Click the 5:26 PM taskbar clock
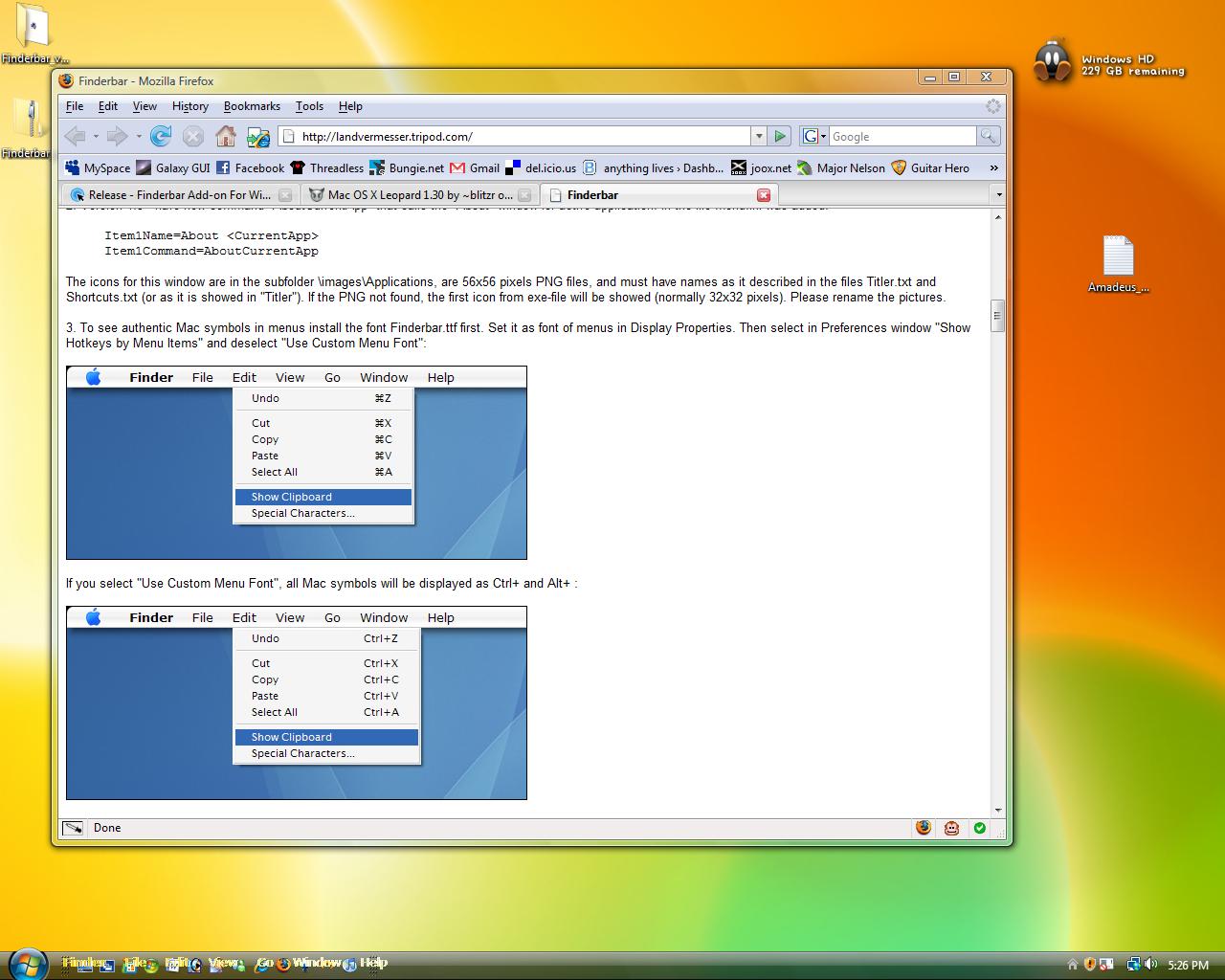The width and height of the screenshot is (1225, 980). (x=1188, y=966)
